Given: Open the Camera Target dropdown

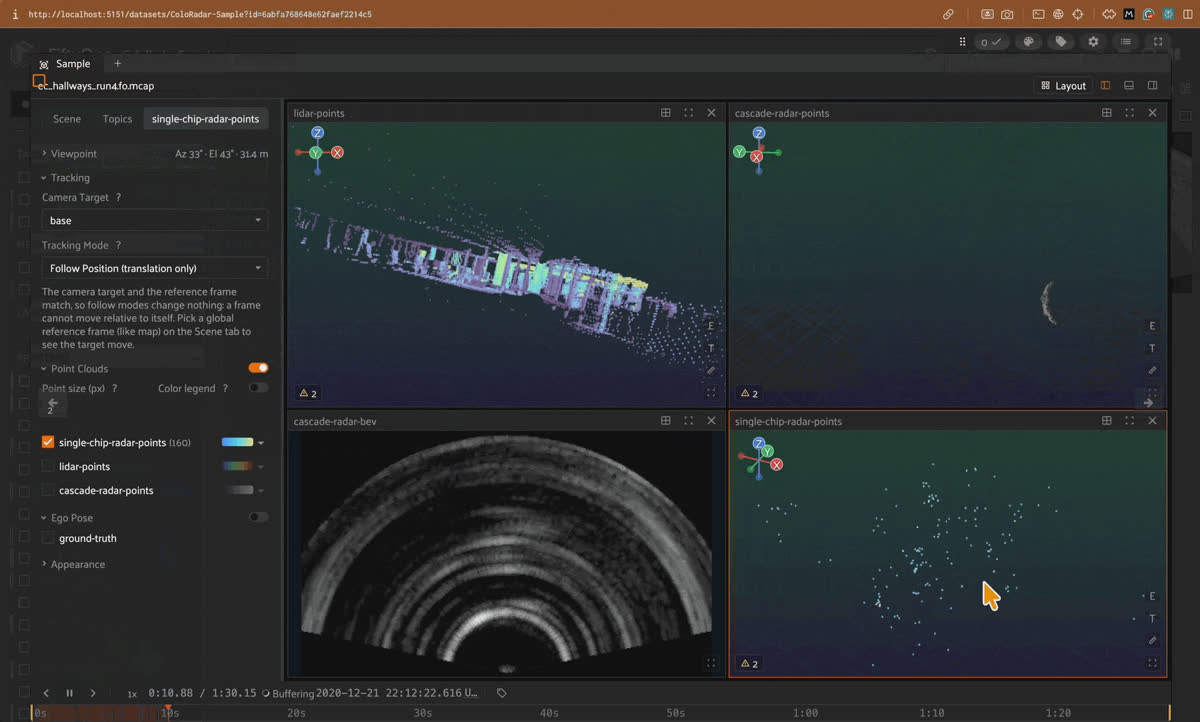Looking at the screenshot, I should pyautogui.click(x=155, y=220).
